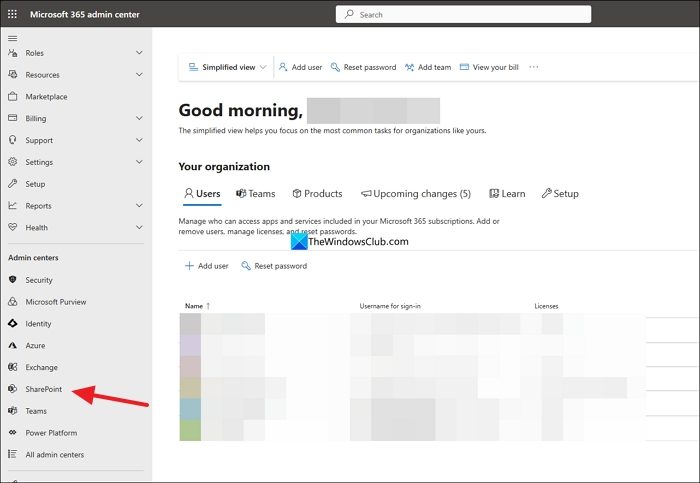Click the Support headset icon

point(12,140)
